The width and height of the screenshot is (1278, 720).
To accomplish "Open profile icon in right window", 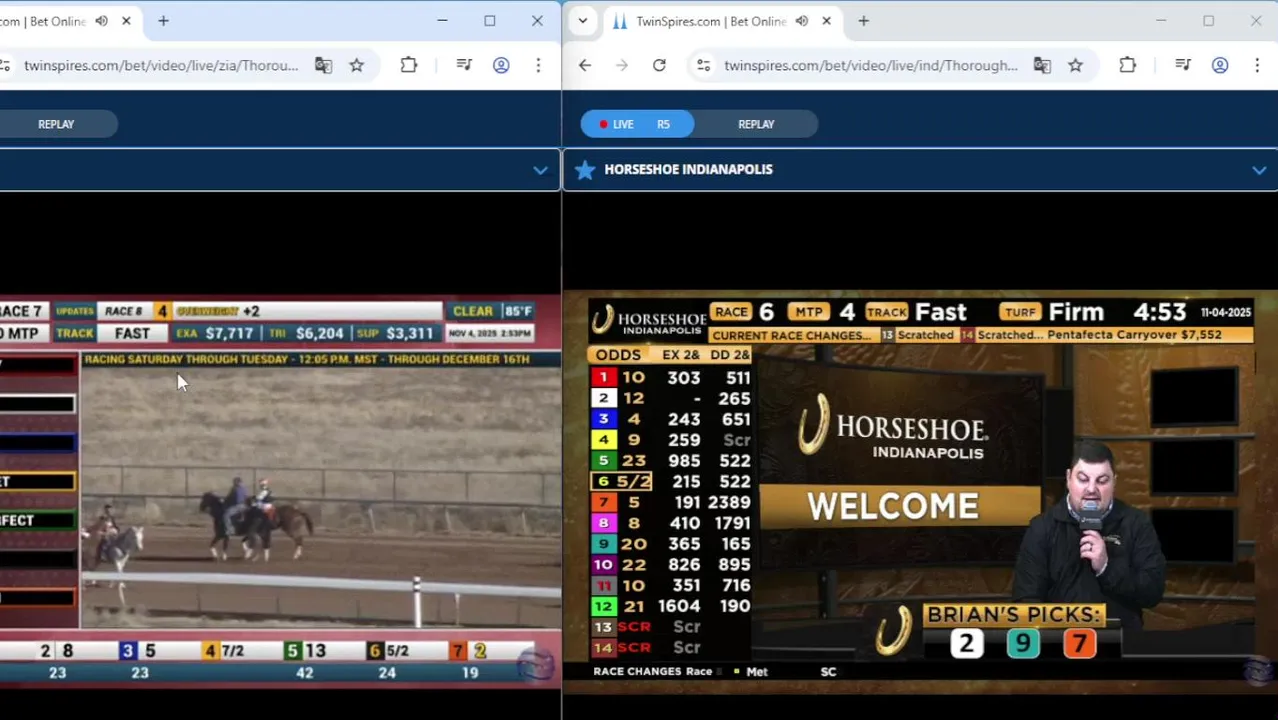I will pyautogui.click(x=1220, y=65).
